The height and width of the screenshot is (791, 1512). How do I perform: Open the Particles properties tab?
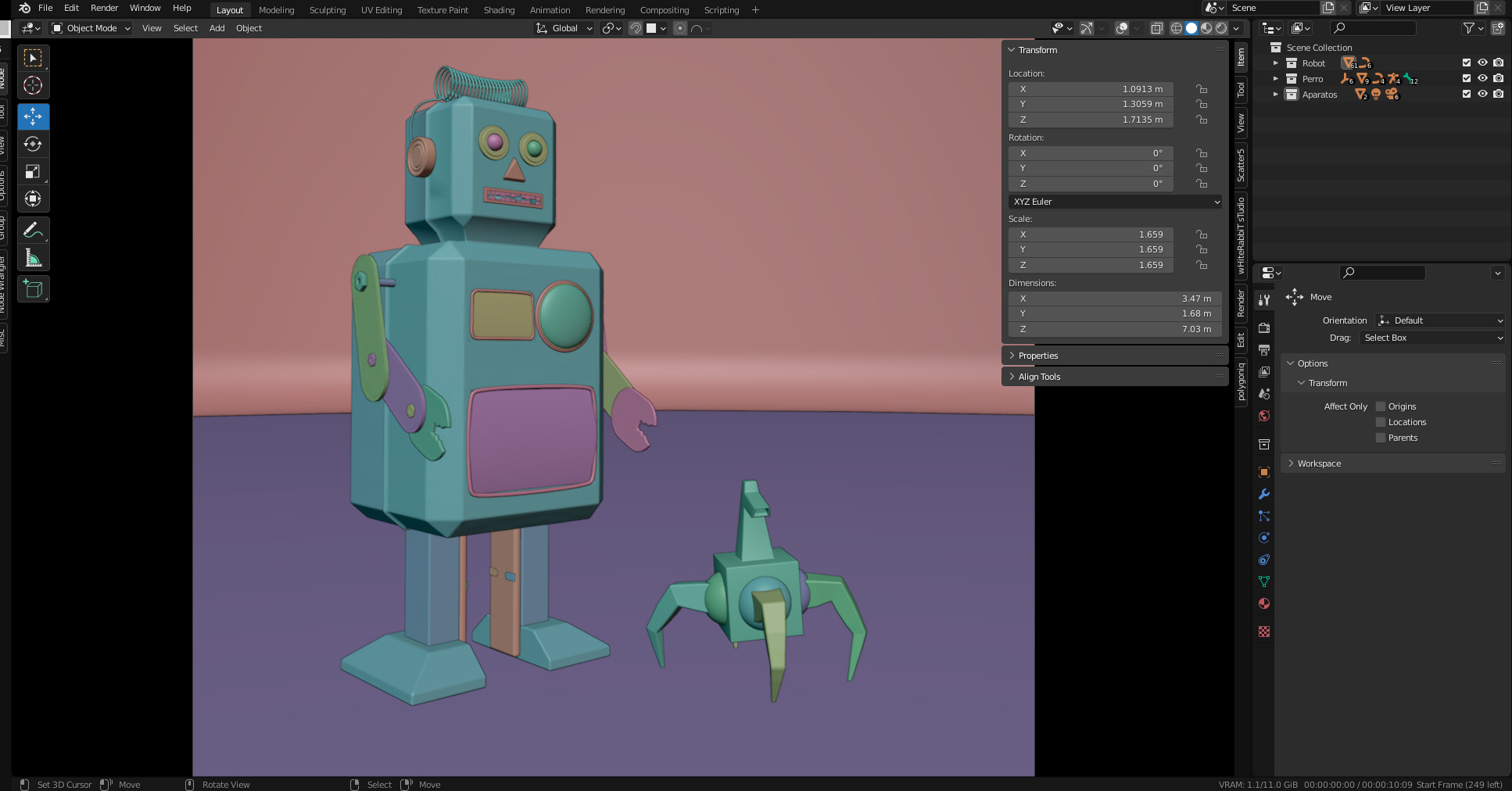(1264, 516)
